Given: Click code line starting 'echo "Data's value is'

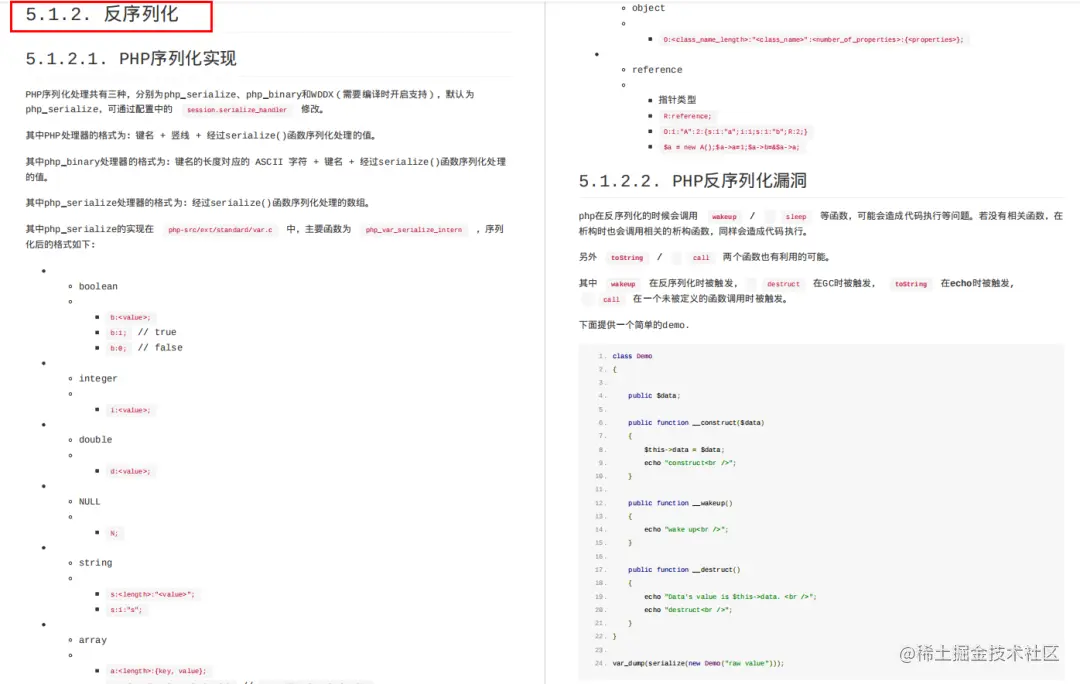Looking at the screenshot, I should 730,597.
